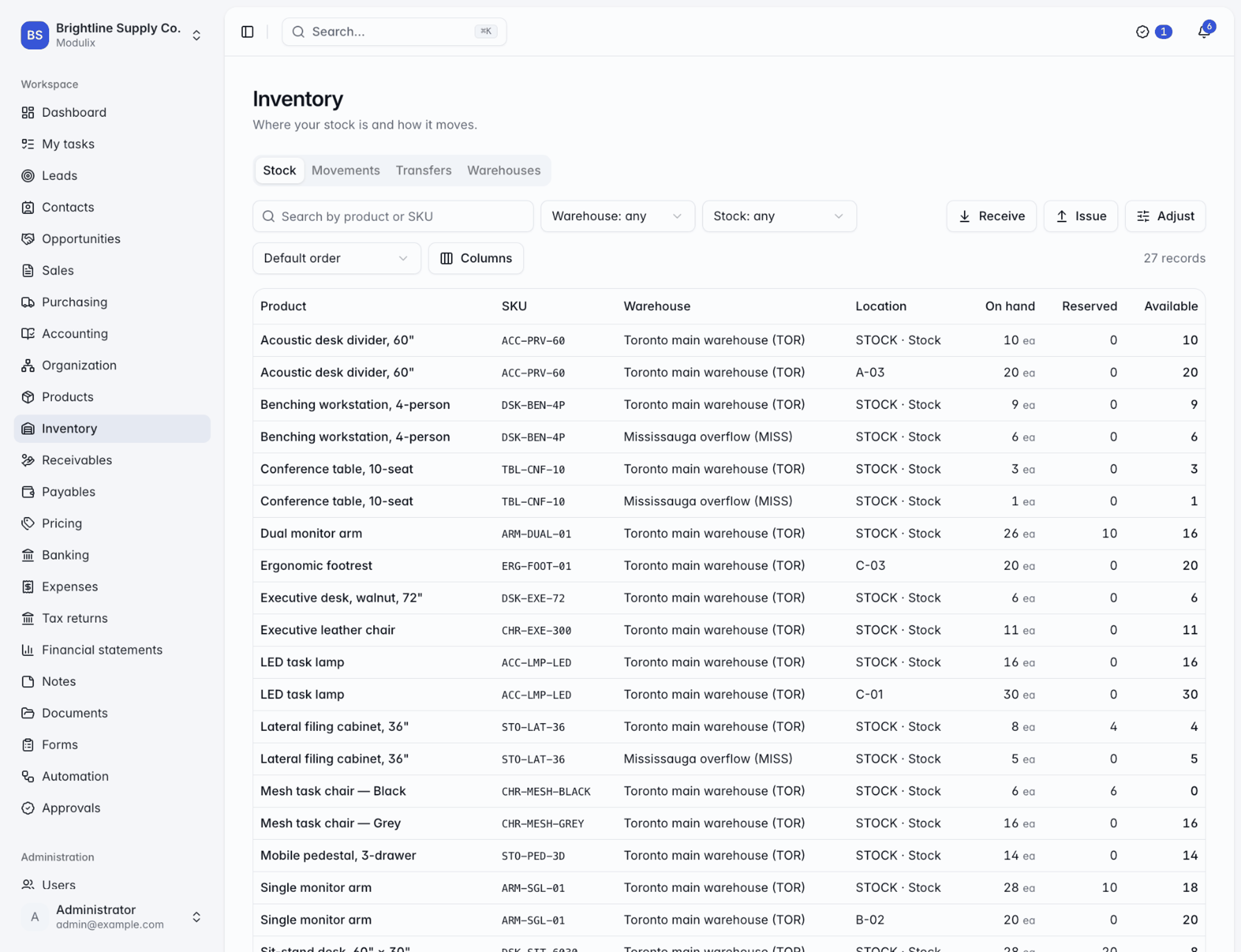Open the Default order sort dropdown

pos(337,258)
